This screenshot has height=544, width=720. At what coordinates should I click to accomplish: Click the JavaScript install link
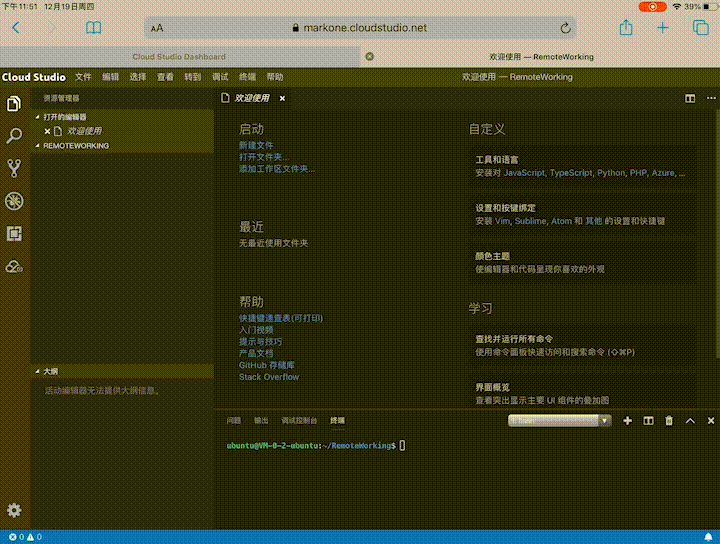pos(524,173)
